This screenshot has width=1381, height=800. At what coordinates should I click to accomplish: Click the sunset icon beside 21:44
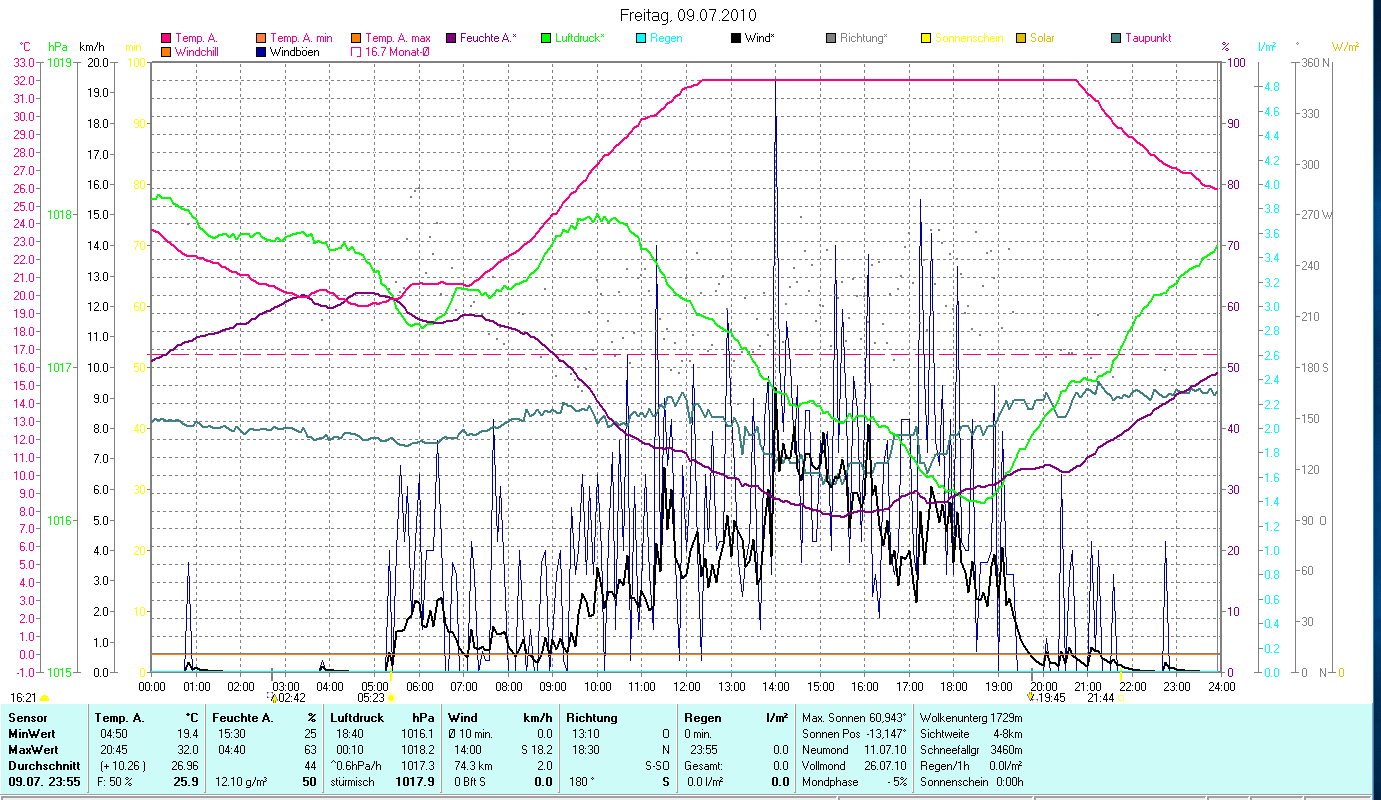click(x=1121, y=698)
